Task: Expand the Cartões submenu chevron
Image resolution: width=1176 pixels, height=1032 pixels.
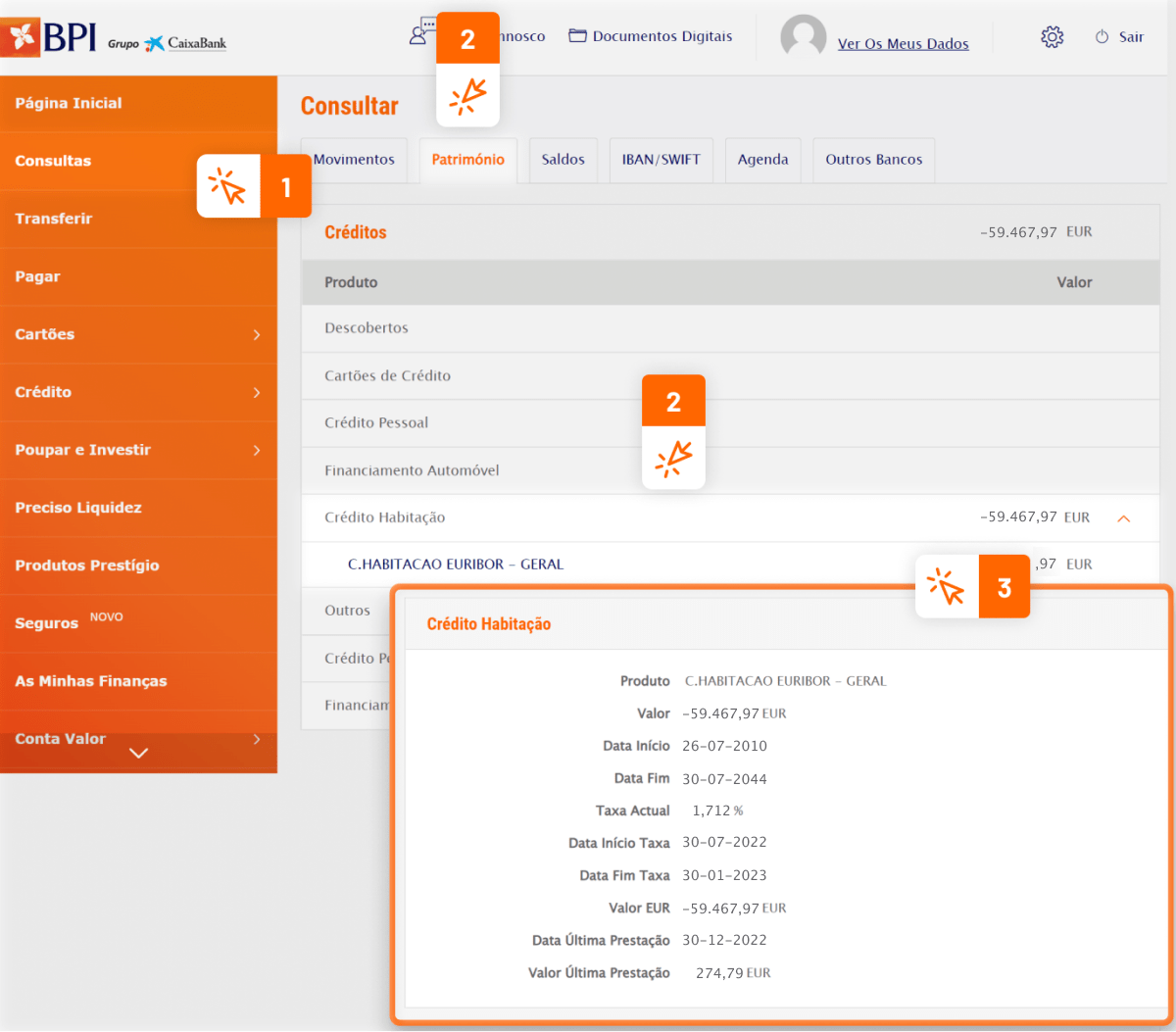Action: pos(257,335)
